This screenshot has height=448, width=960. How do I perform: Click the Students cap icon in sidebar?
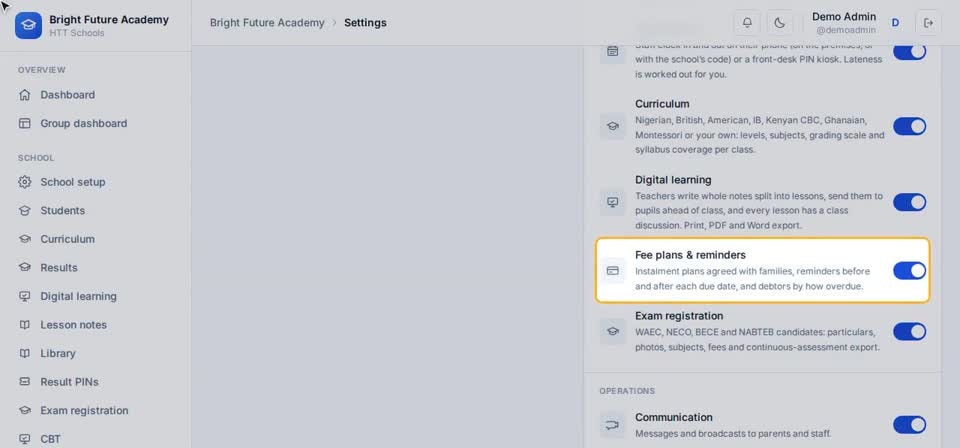click(x=24, y=211)
